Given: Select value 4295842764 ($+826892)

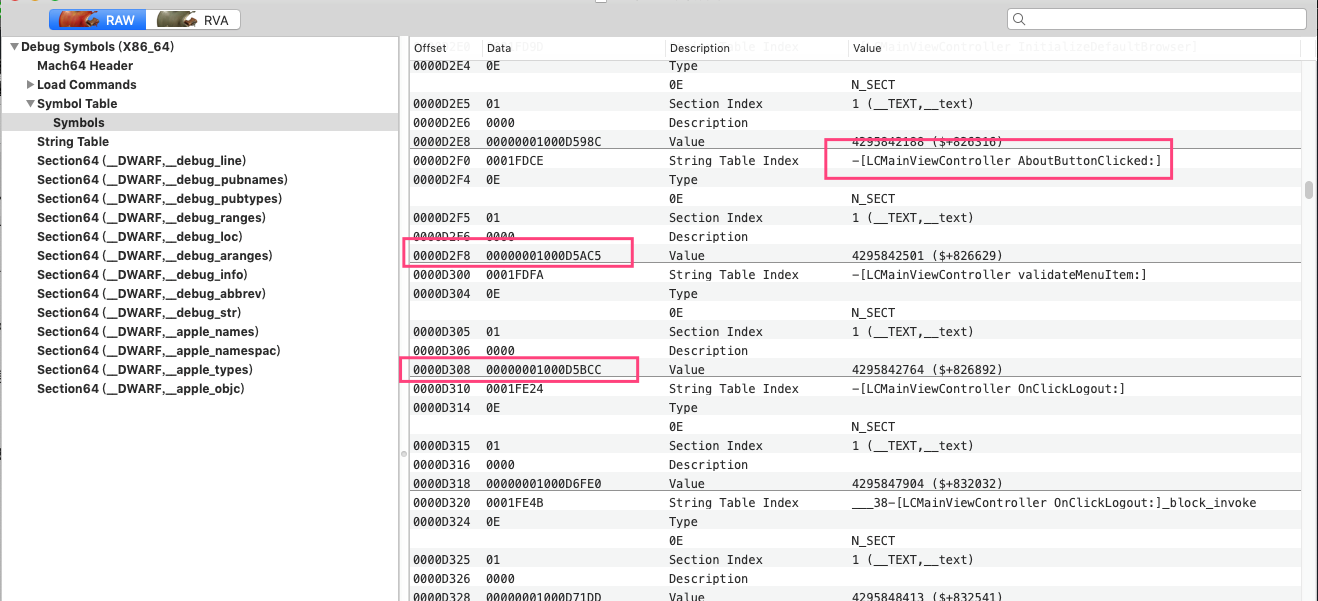Looking at the screenshot, I should click(x=927, y=370).
